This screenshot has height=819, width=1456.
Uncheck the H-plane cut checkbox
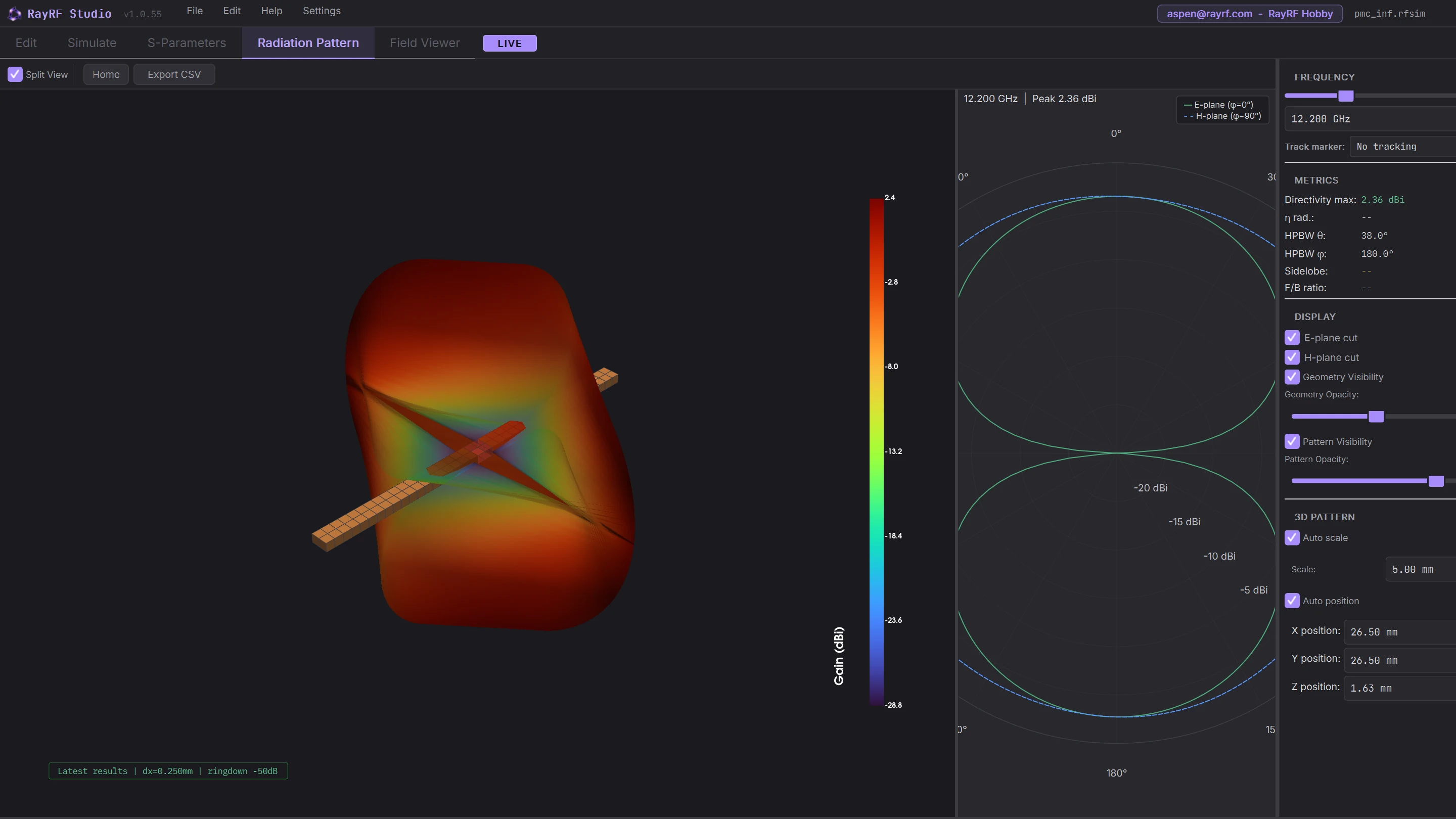1292,357
